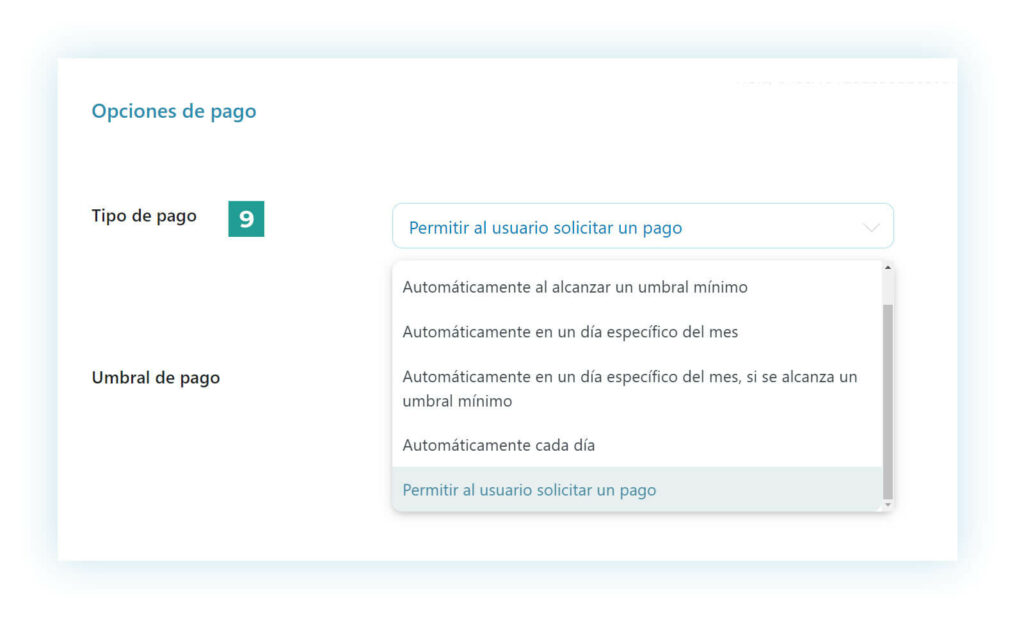Click the dropdown list scrollbar thumb
The width and height of the screenshot is (1024, 637).
pyautogui.click(x=888, y=401)
